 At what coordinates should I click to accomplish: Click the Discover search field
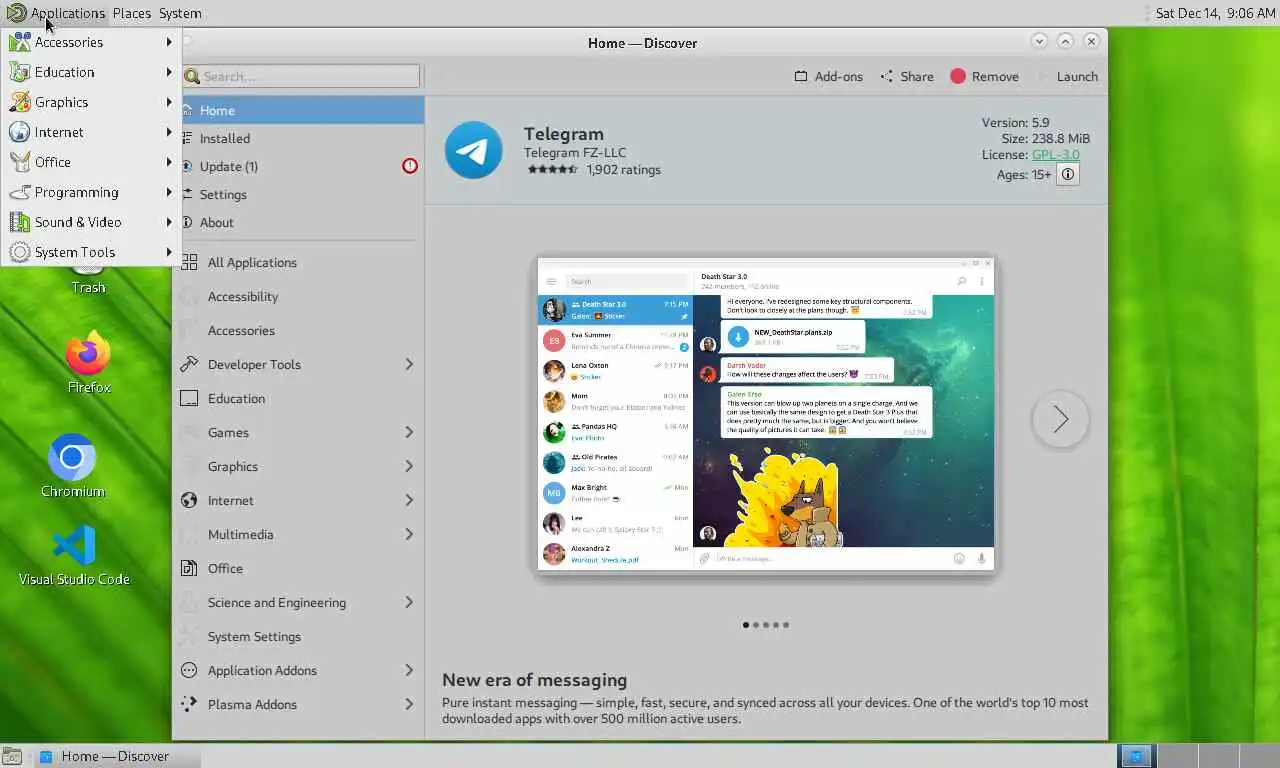pos(301,76)
